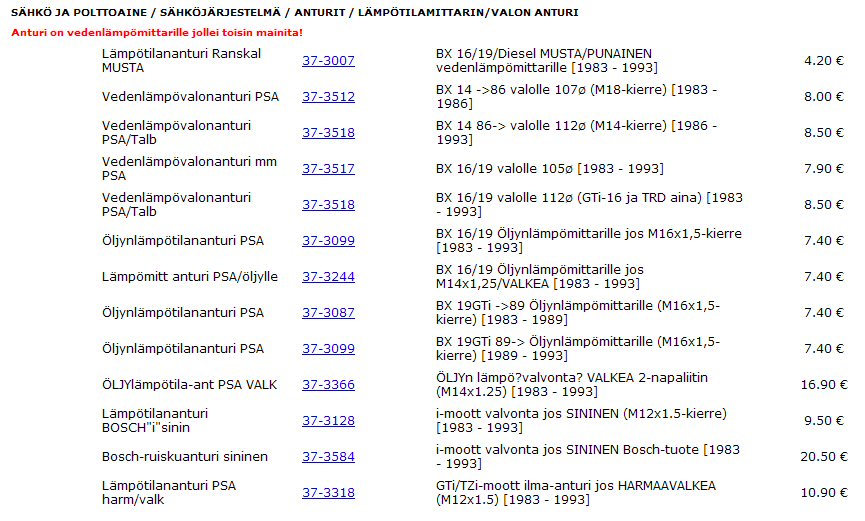This screenshot has width=865, height=521.
Task: Click product name Bosch-ruiskuanturi sininen
Action: (185, 457)
